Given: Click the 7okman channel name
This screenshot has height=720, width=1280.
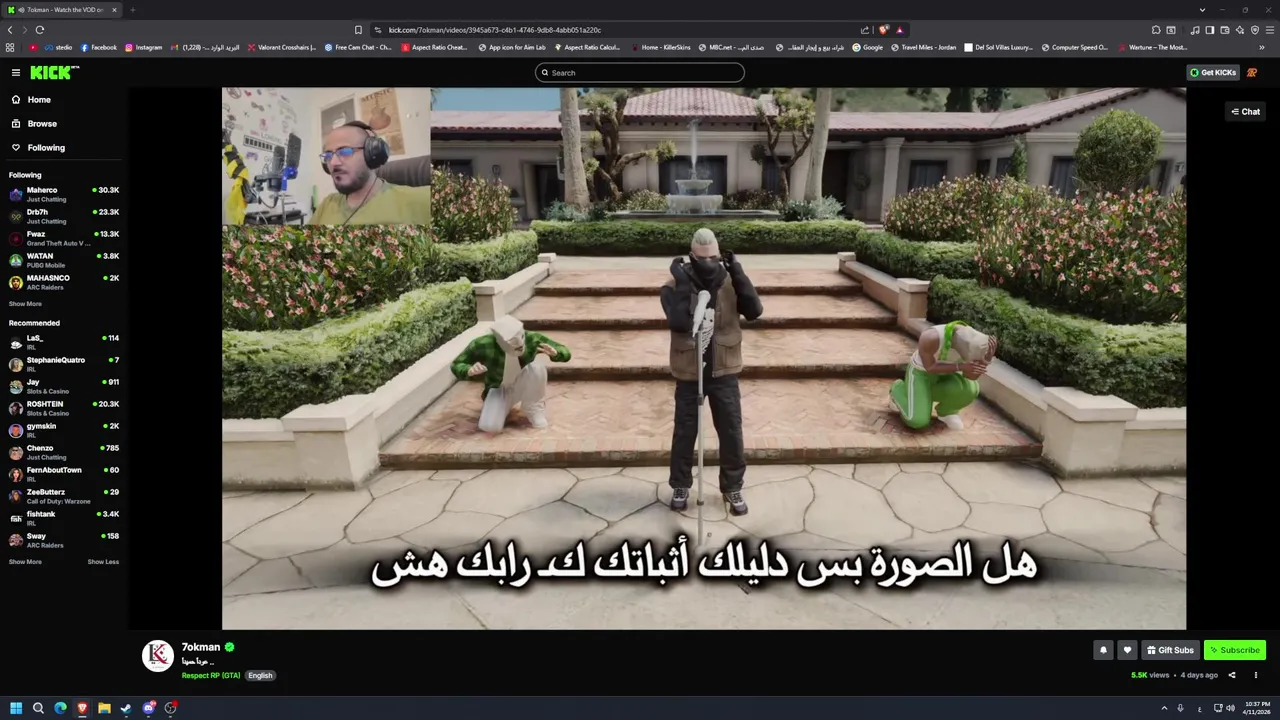Looking at the screenshot, I should point(201,647).
